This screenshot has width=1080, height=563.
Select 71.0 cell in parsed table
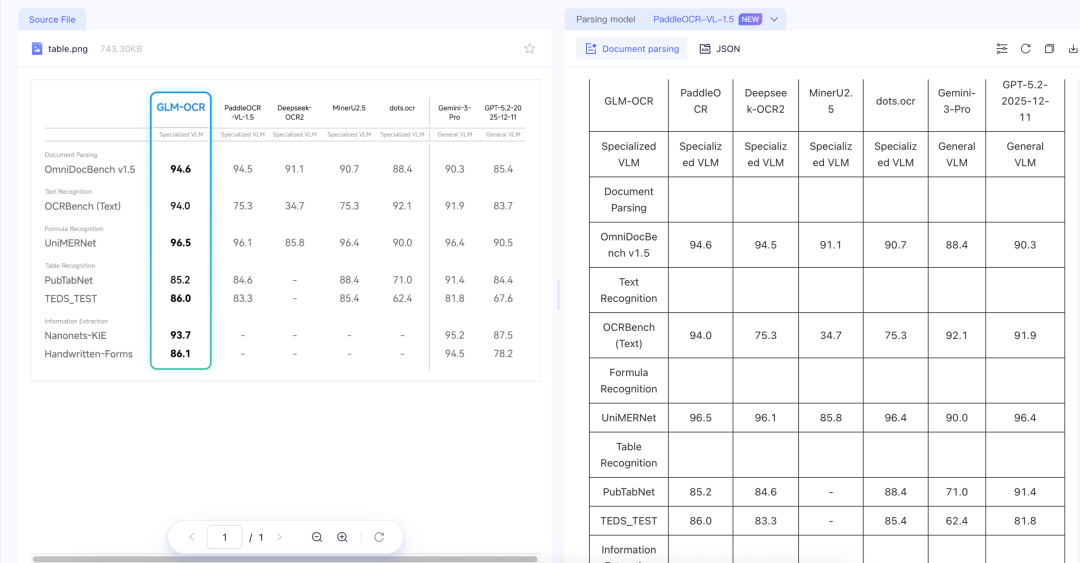[957, 492]
